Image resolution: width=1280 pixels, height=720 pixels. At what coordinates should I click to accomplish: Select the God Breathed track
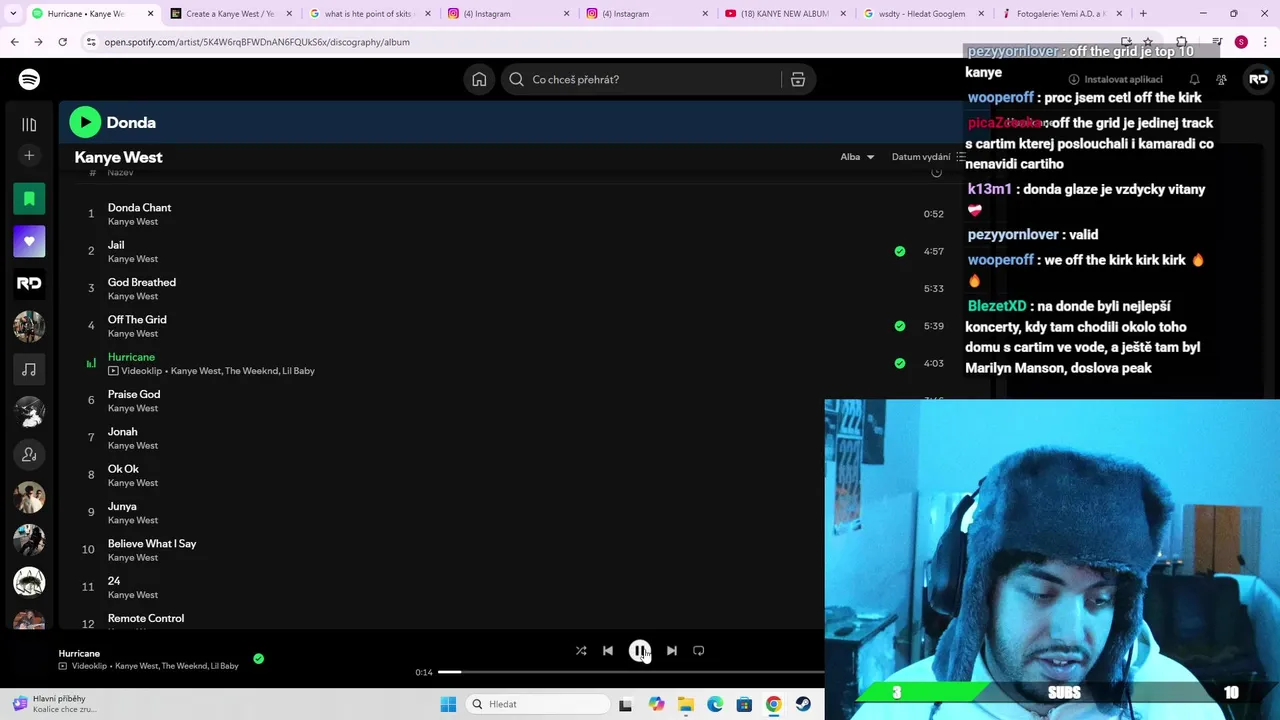point(142,282)
